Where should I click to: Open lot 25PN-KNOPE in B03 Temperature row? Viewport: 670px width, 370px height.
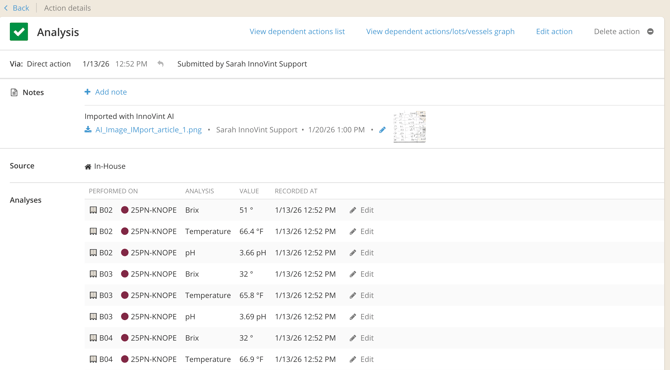tap(153, 296)
